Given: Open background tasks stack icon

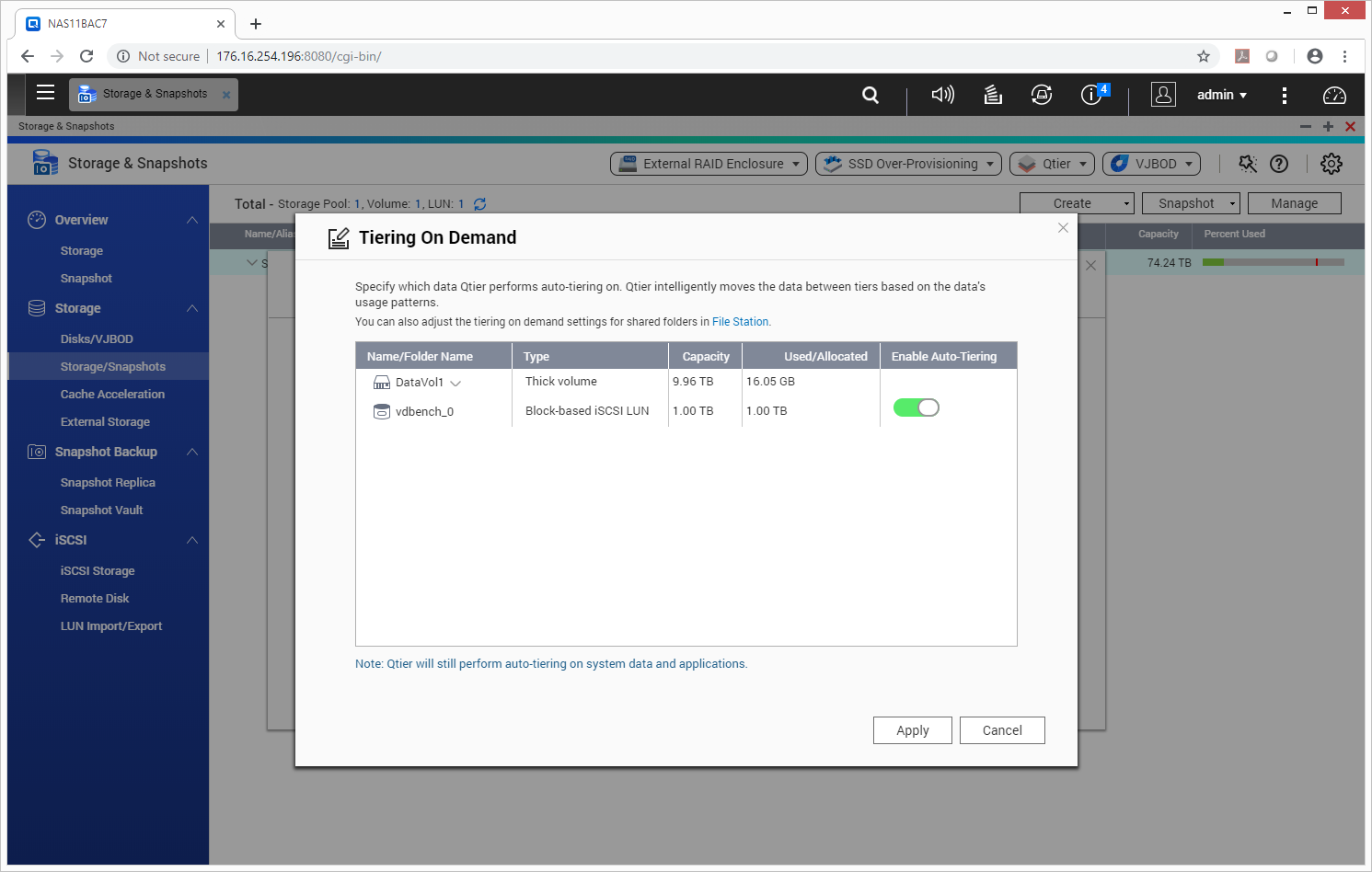Looking at the screenshot, I should pos(993,95).
